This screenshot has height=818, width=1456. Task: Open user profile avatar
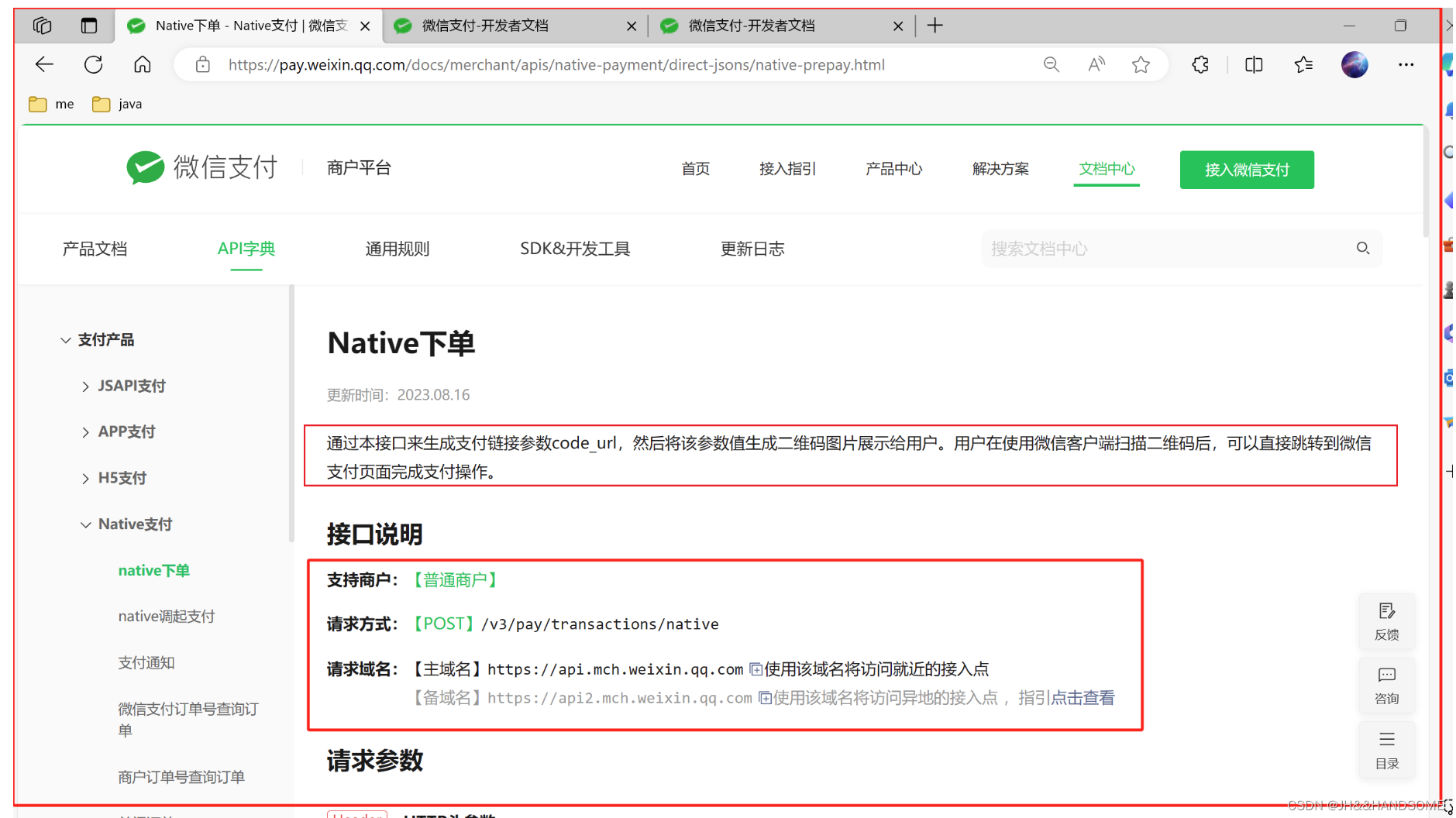[1354, 65]
